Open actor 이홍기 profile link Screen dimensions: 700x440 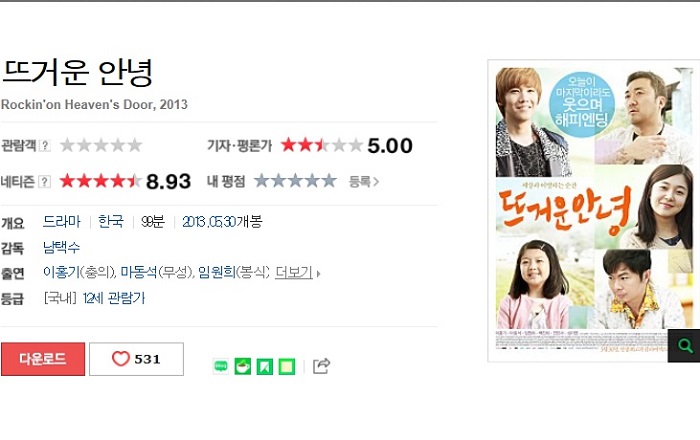(x=61, y=272)
